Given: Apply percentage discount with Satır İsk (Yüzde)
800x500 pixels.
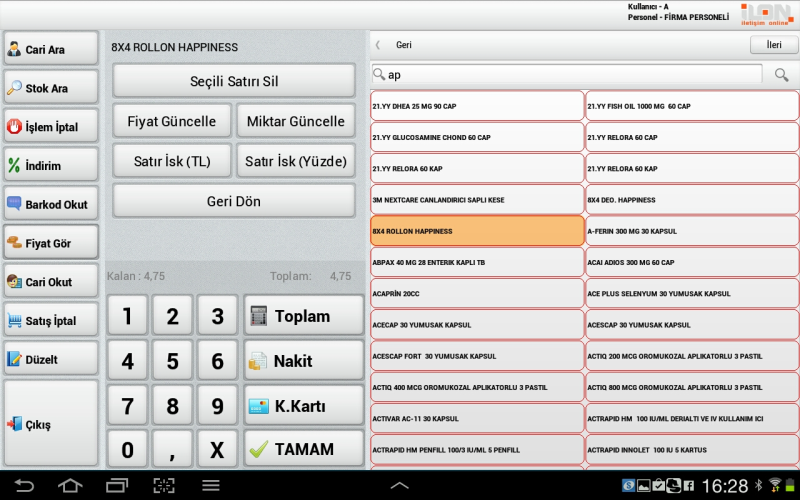Looking at the screenshot, I should (295, 161).
